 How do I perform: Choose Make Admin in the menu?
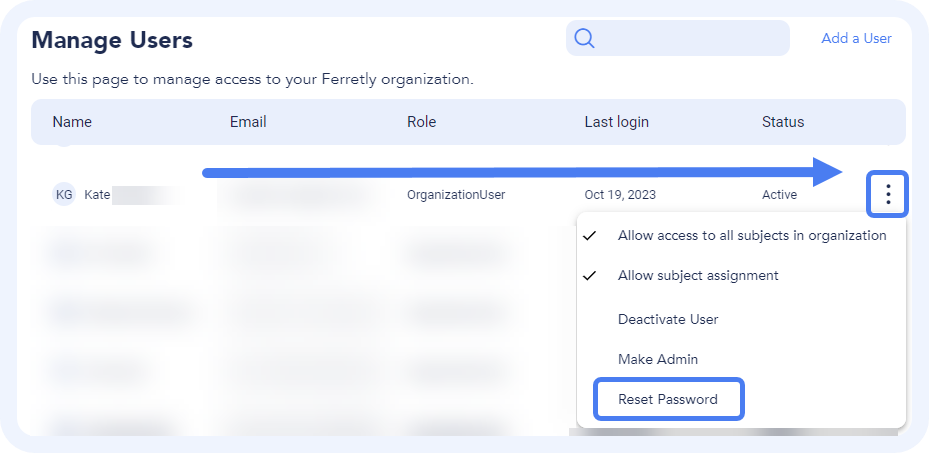click(657, 359)
